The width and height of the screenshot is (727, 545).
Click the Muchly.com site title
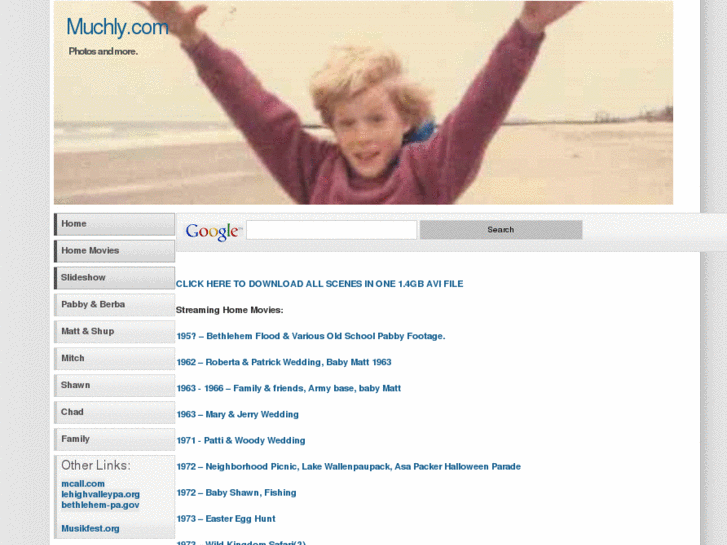pyautogui.click(x=117, y=27)
